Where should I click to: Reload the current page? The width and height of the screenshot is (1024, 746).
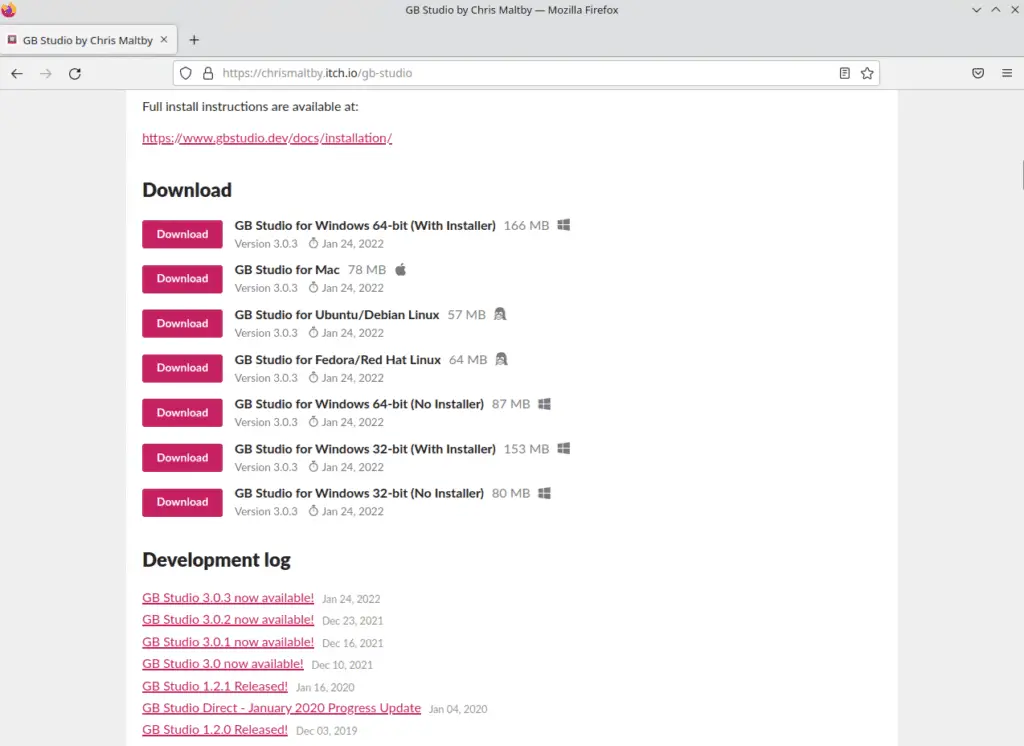(x=75, y=73)
